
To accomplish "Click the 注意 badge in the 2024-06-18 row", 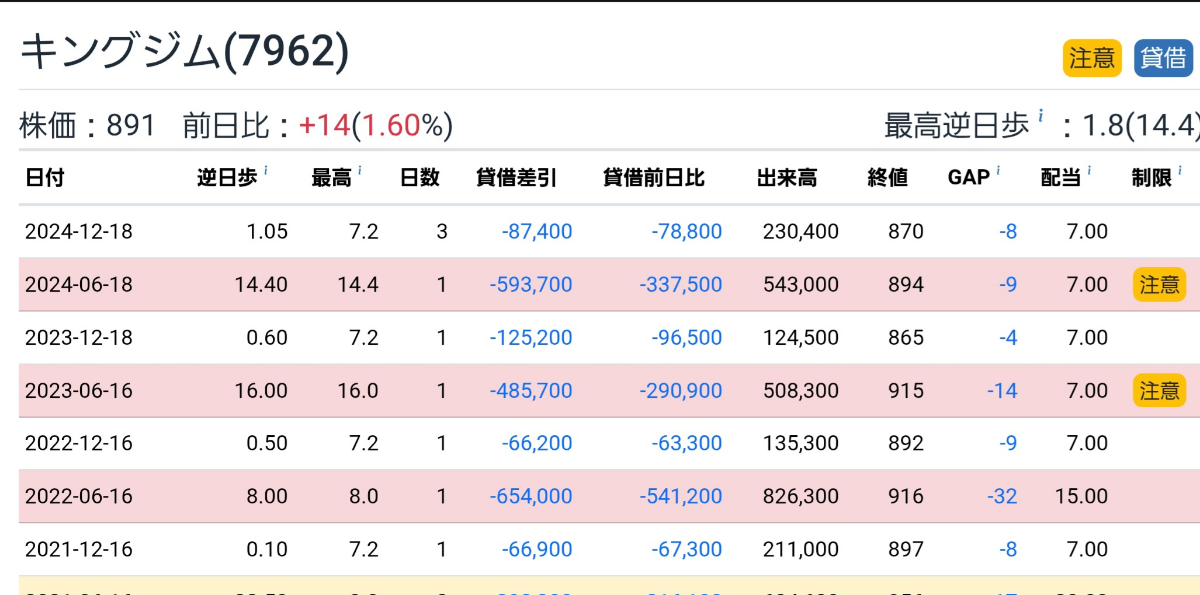I will 1159,284.
